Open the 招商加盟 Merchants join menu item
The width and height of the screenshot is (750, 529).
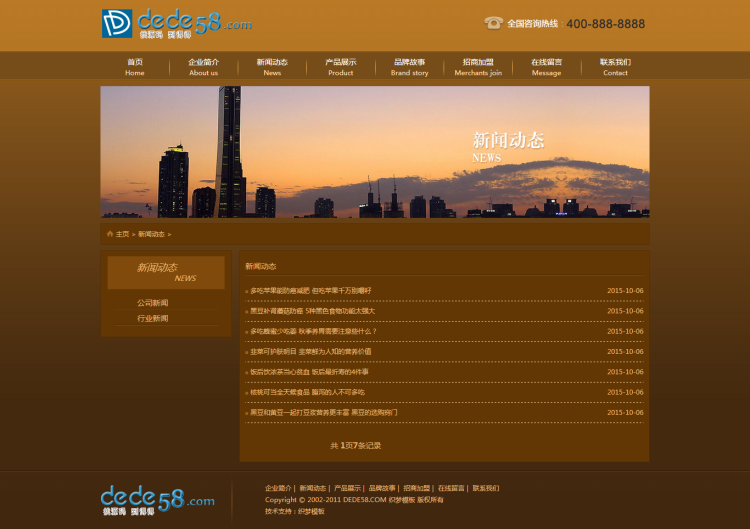click(x=478, y=67)
